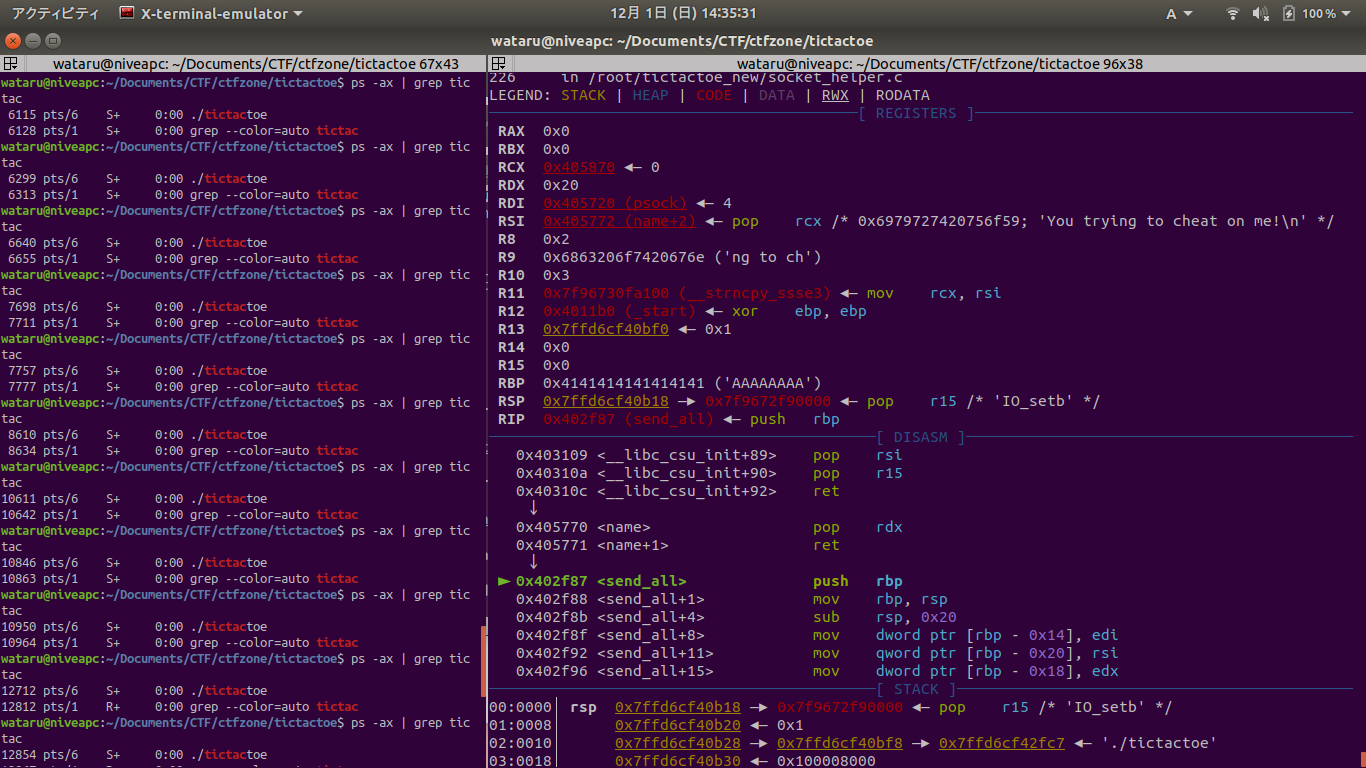Click the RSI address 0x405772 (name+2)
Viewport: 1366px width, 768px height.
pos(619,221)
